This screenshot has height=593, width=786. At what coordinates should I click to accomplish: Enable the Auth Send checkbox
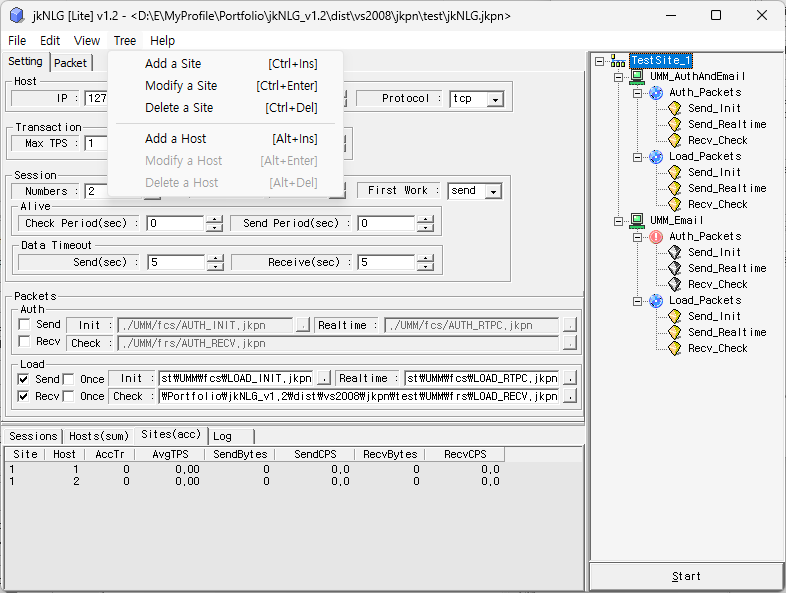click(x=24, y=325)
